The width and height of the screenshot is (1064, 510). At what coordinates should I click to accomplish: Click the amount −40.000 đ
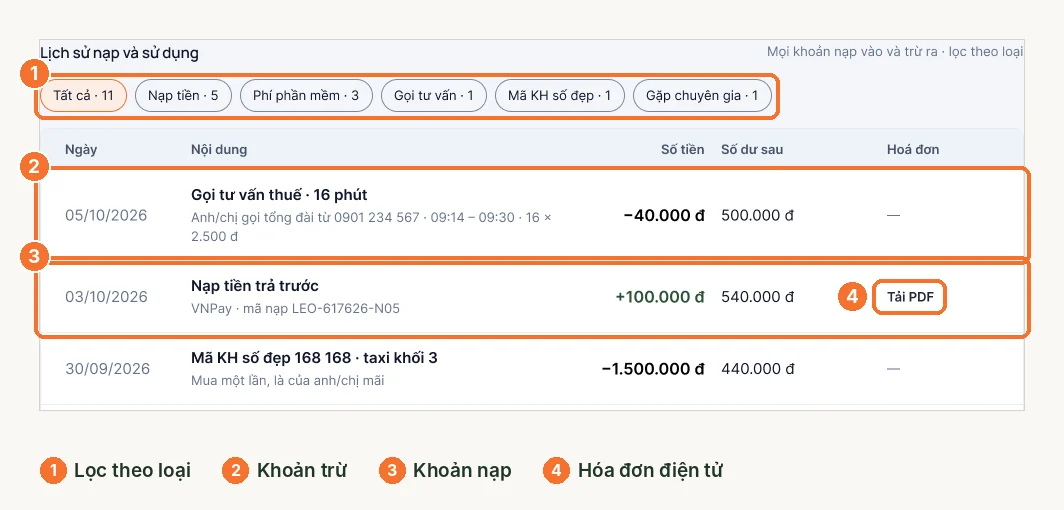pyautogui.click(x=664, y=216)
